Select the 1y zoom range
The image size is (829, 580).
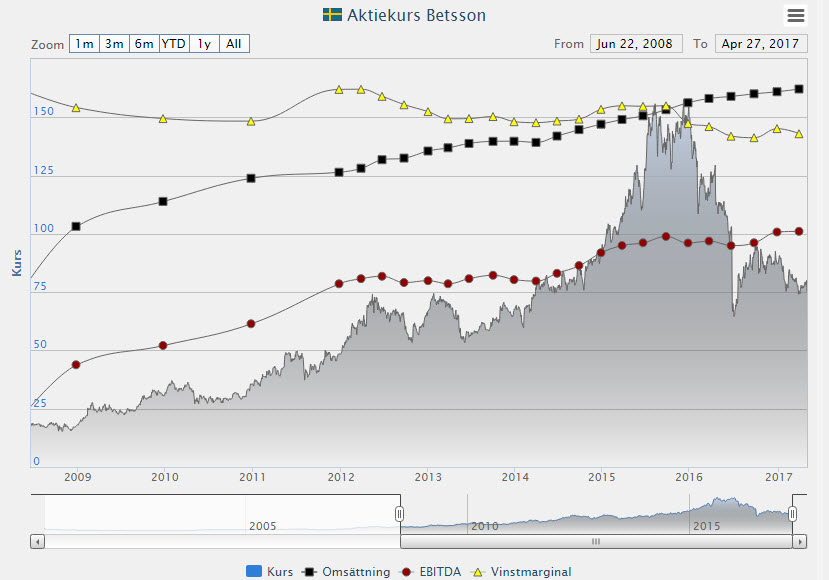coord(204,44)
